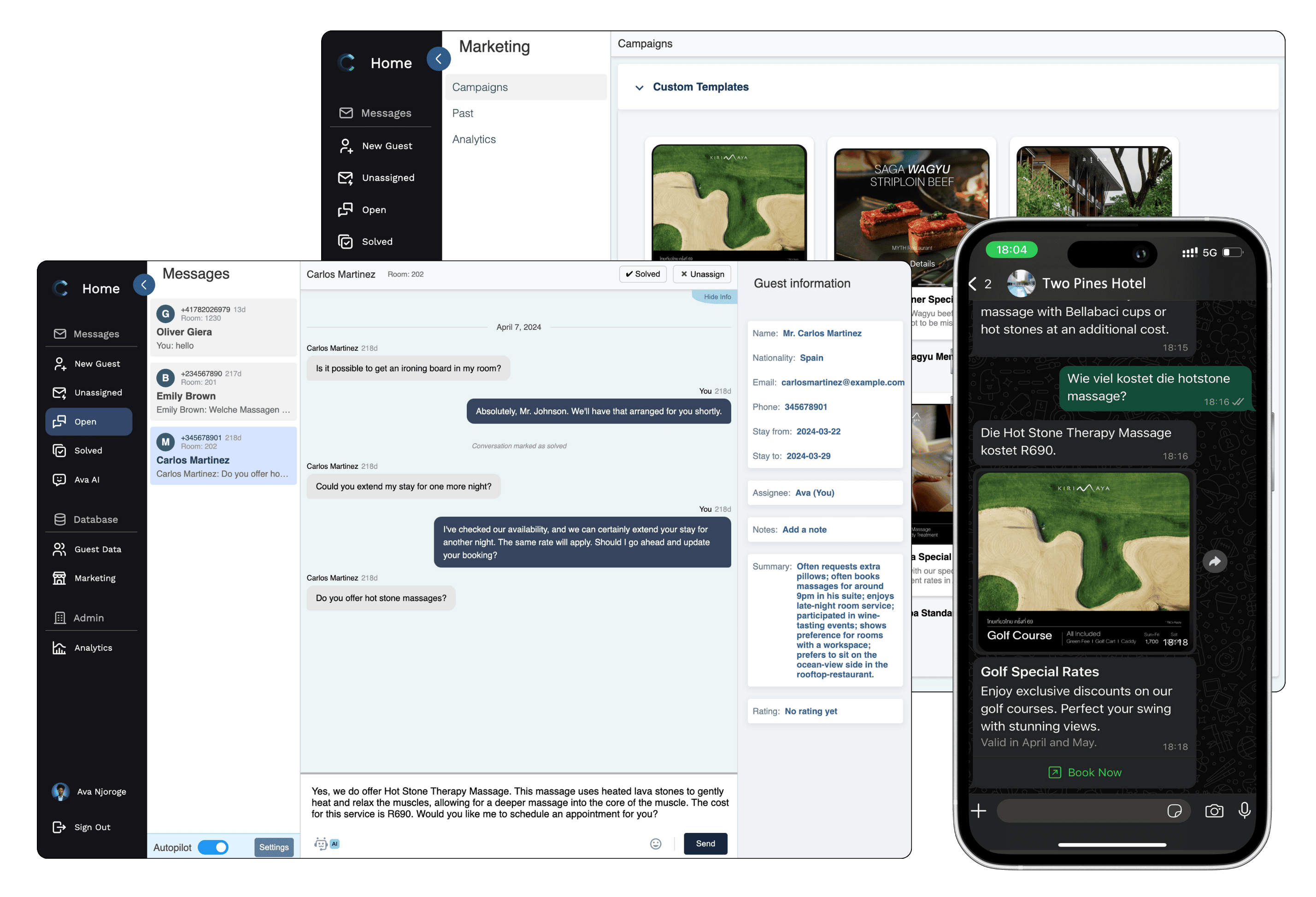Screen dimensions: 1316x897
Task: Click the AI suggestion robot icon
Action: (321, 844)
